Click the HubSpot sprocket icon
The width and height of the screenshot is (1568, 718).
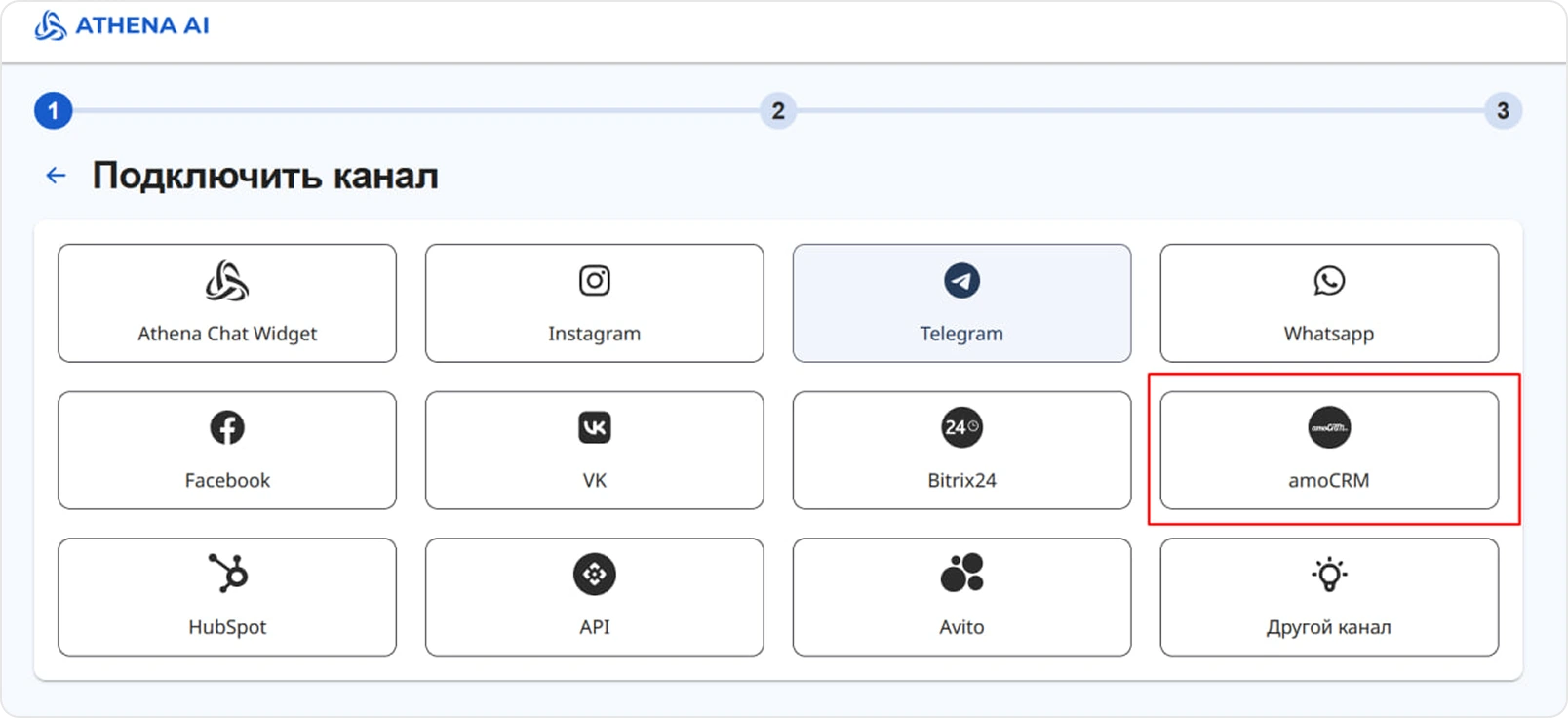[x=228, y=574]
